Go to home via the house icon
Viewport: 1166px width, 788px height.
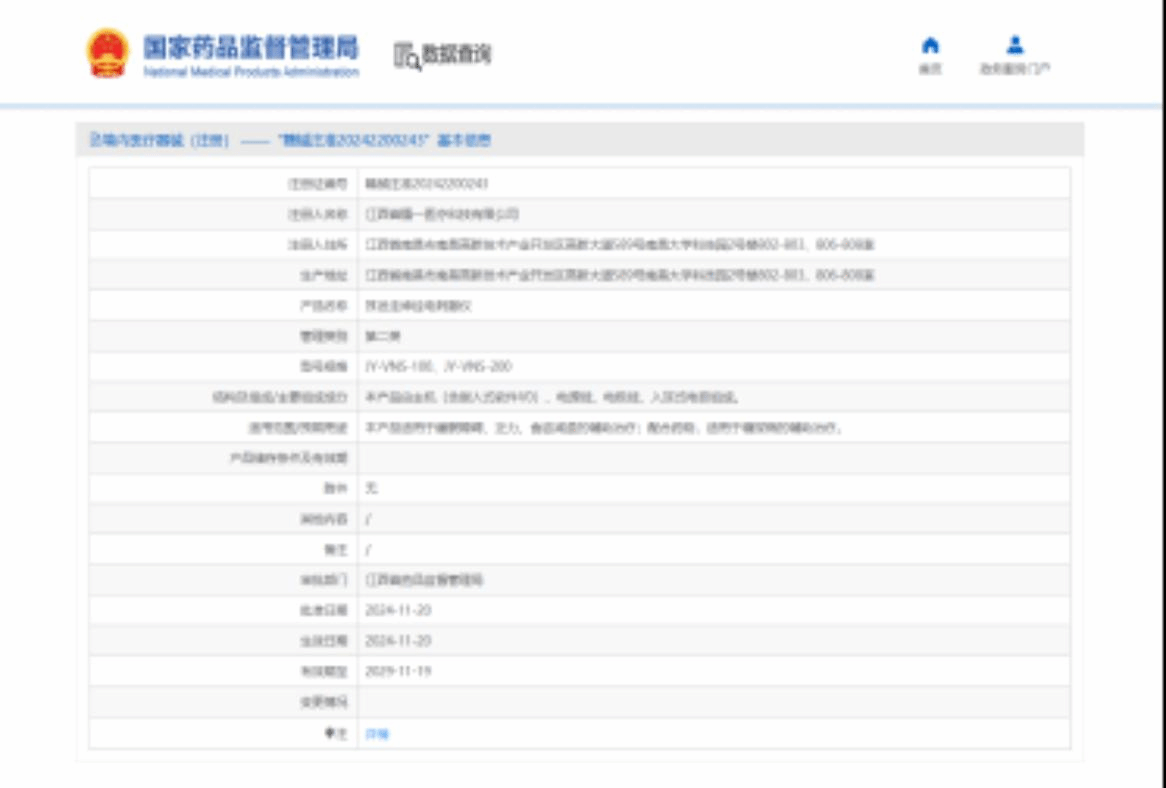coord(930,46)
